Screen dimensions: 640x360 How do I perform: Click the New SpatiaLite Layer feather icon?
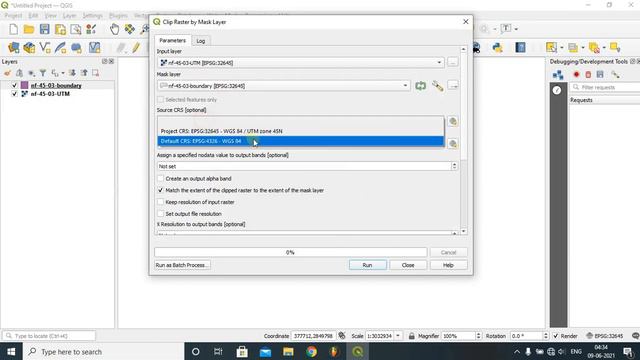click(60, 48)
